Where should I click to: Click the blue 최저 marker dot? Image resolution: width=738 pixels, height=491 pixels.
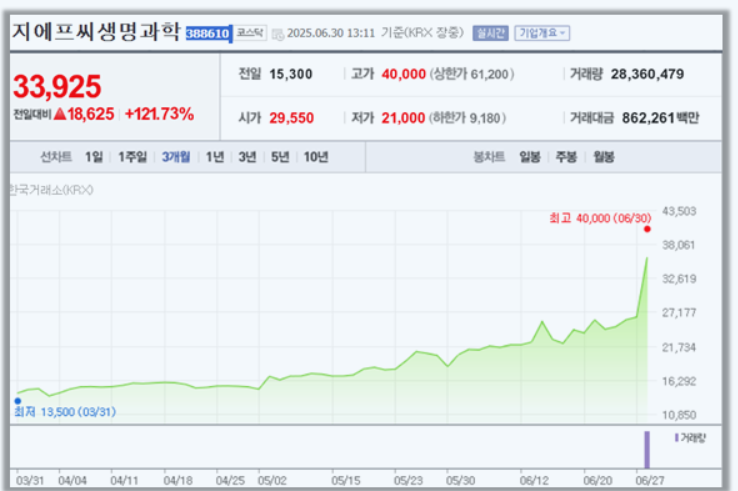(18, 401)
